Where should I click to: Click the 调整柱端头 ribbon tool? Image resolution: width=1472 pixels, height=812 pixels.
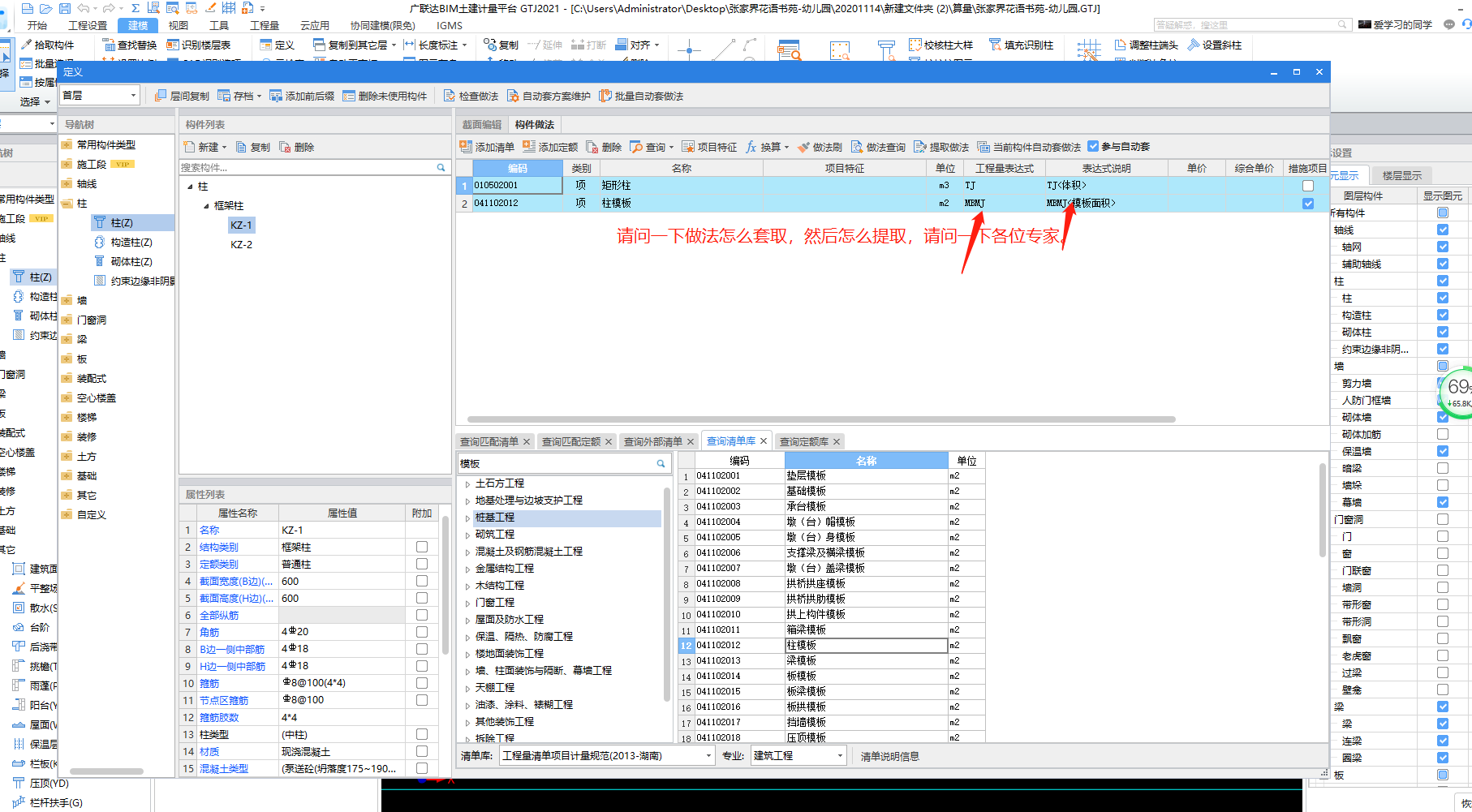click(x=1147, y=45)
